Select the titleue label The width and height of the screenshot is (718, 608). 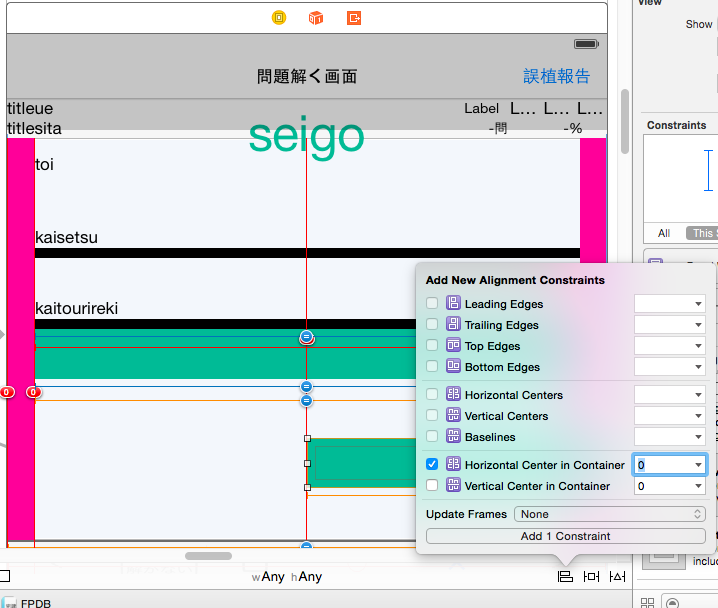(30, 109)
